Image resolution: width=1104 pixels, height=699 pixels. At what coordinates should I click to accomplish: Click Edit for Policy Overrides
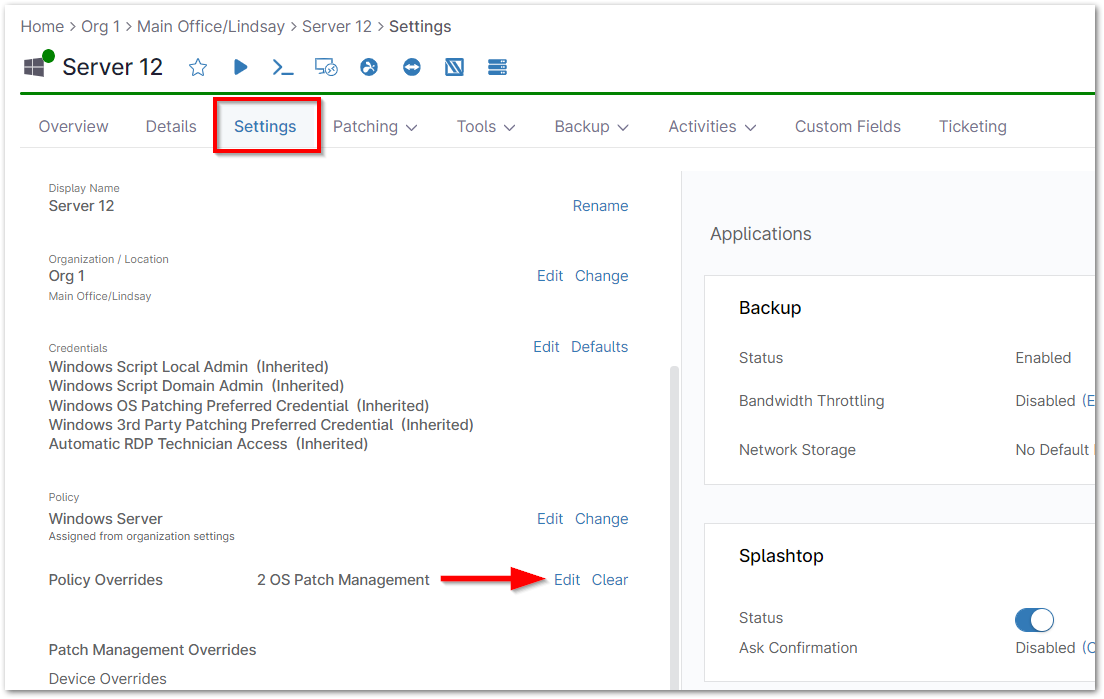pos(567,580)
